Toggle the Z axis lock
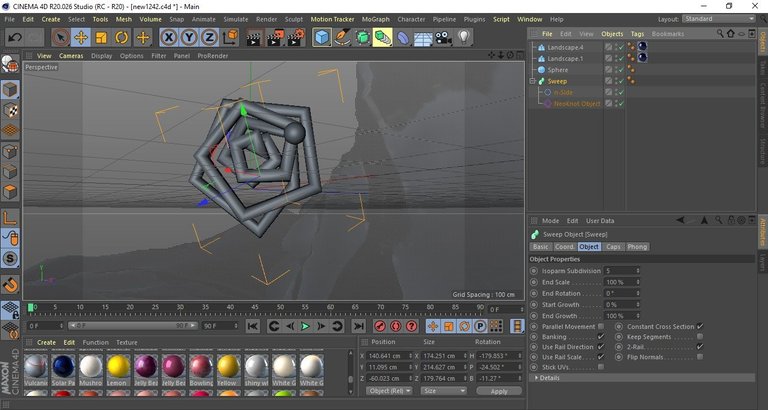 tap(209, 37)
